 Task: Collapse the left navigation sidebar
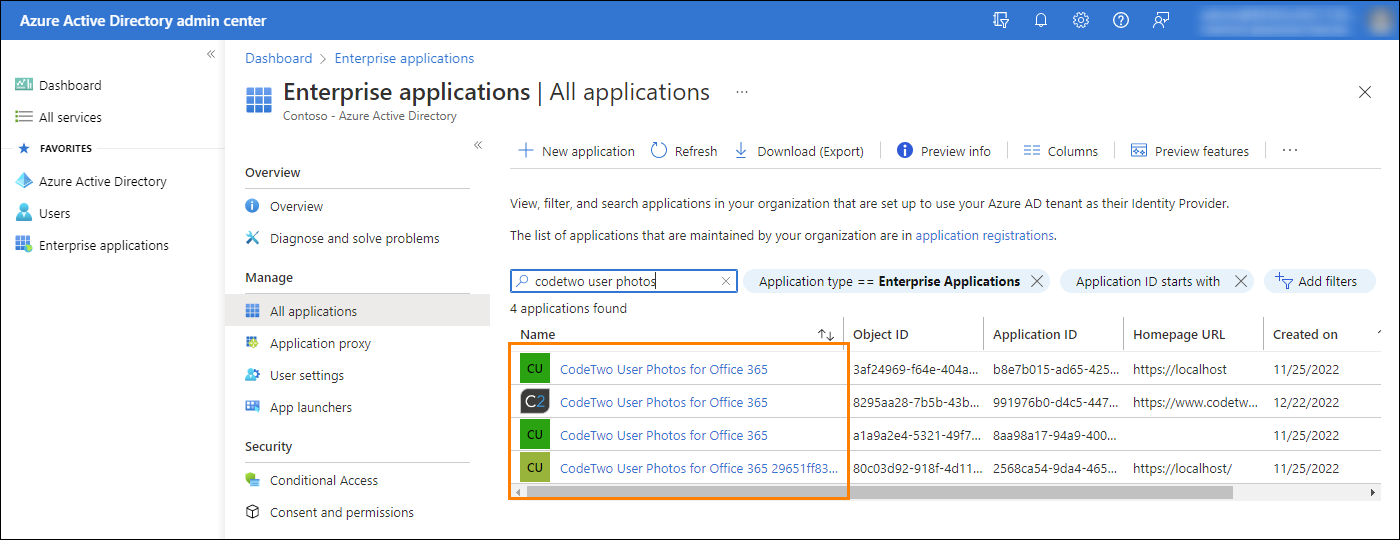[211, 54]
